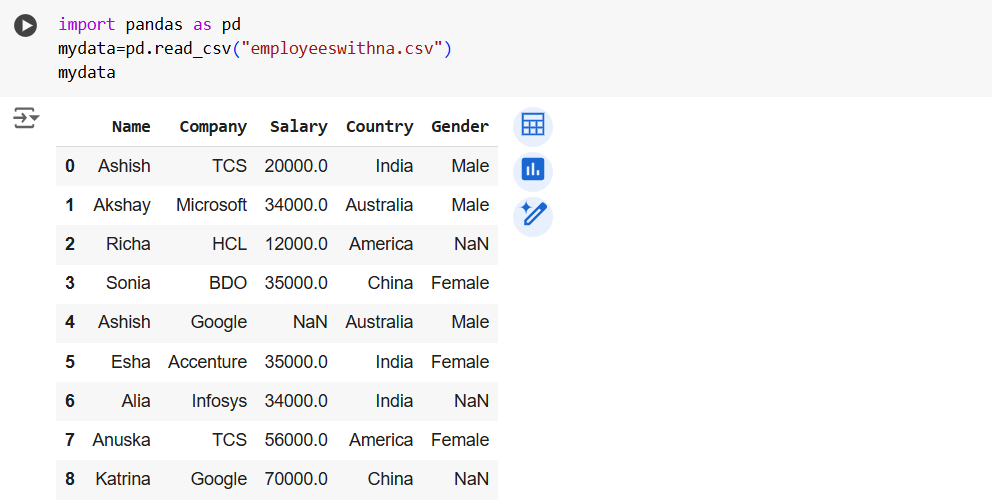Toggle the cell output actions icon

click(x=26, y=119)
